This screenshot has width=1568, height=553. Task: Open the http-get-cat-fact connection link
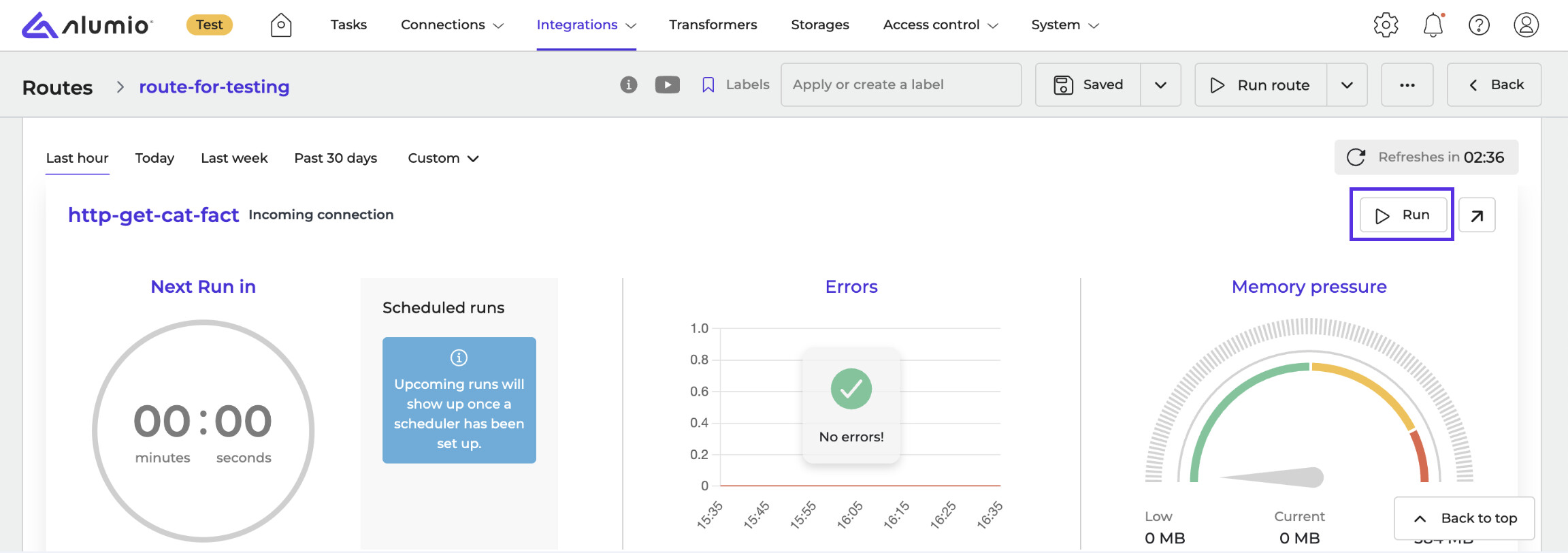pyautogui.click(x=153, y=215)
